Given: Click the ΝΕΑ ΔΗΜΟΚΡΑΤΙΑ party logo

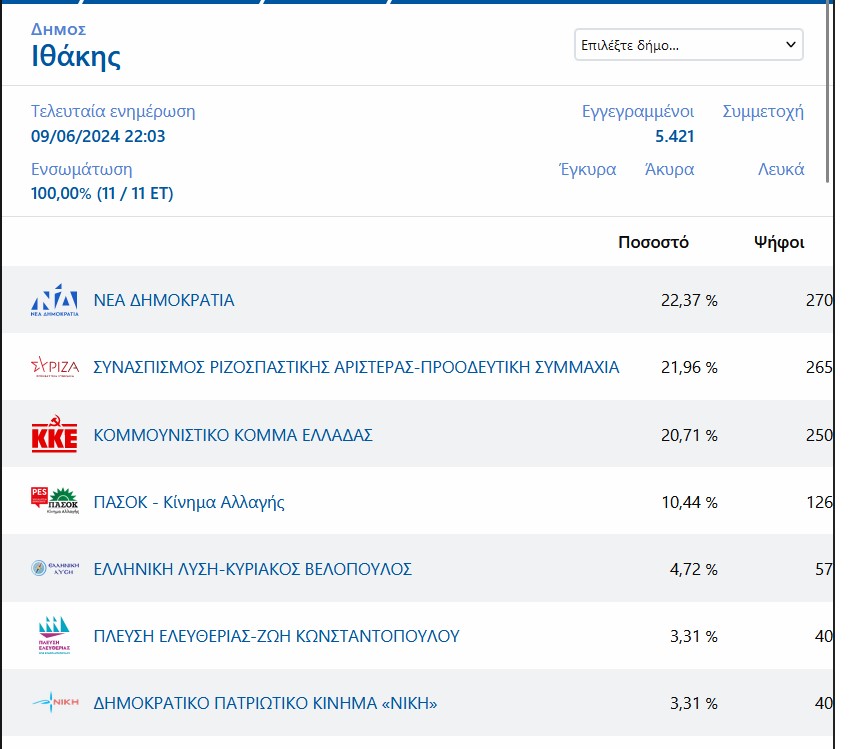Looking at the screenshot, I should (55, 300).
